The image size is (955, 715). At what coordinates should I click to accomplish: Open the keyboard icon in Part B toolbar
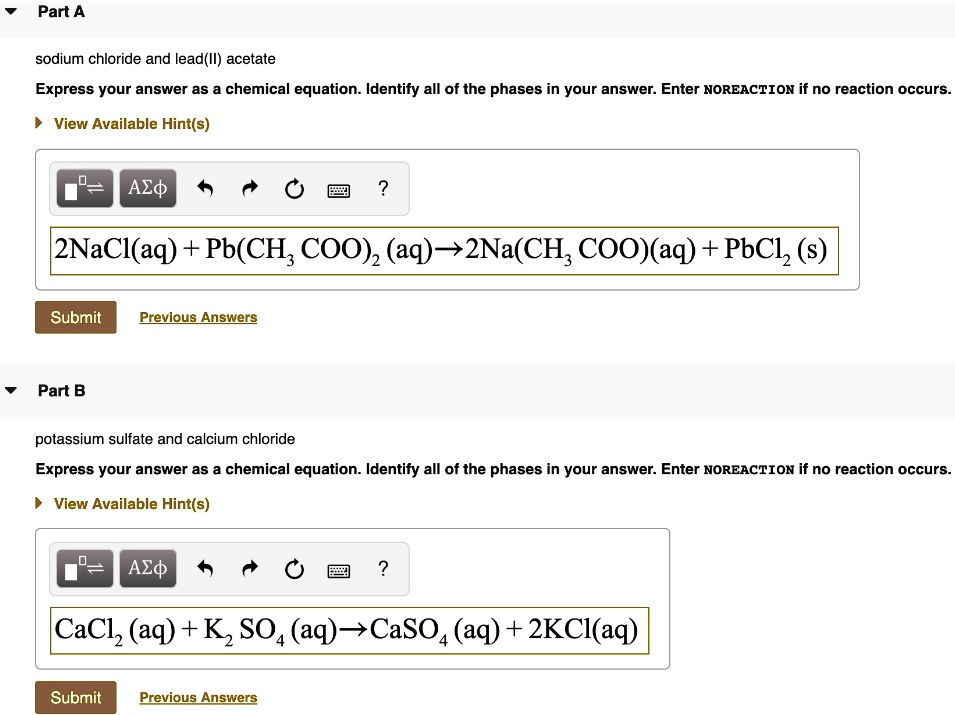click(x=338, y=569)
